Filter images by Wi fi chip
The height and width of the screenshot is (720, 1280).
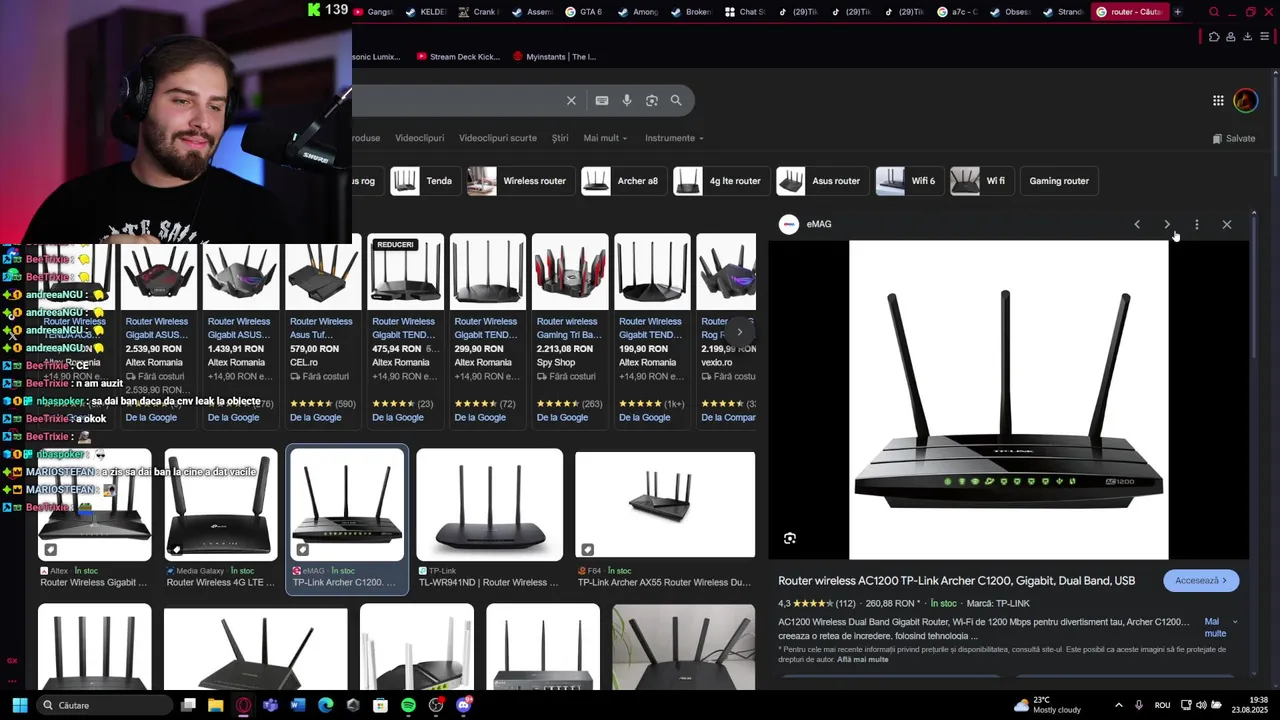(980, 181)
